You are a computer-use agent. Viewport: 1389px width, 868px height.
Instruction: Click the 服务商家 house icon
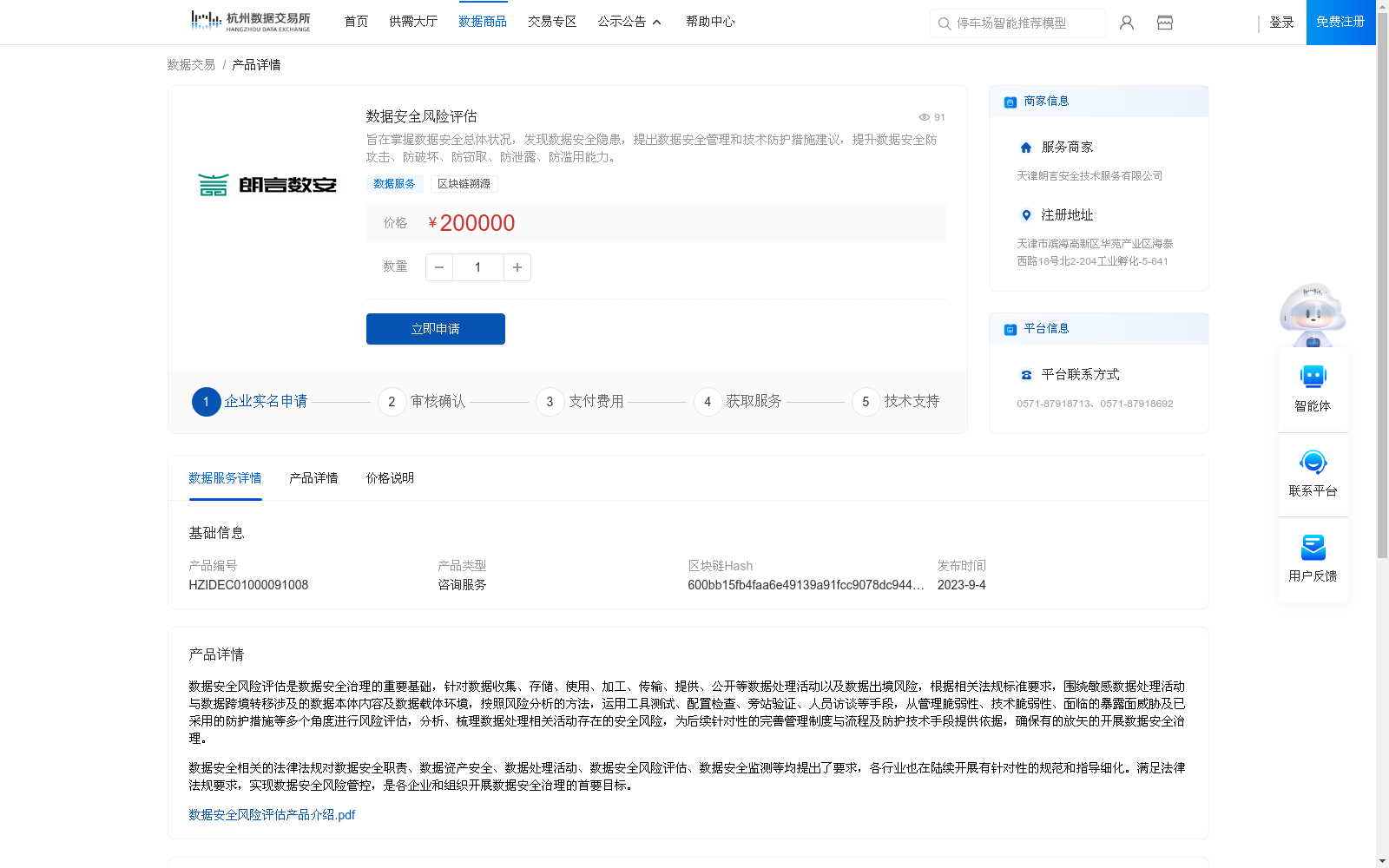[1026, 148]
